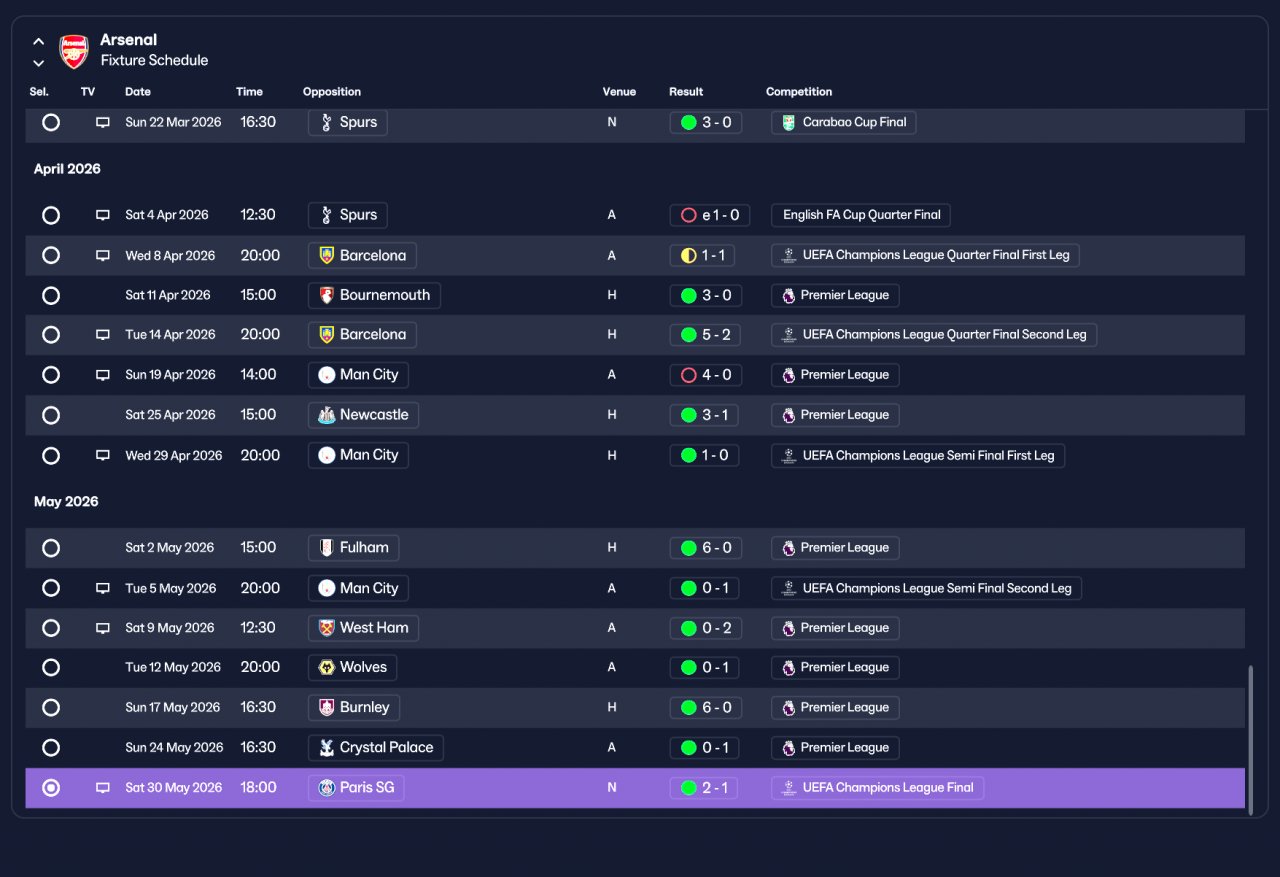1280x877 pixels.
Task: Select the Fulham fixture radio button
Action: tap(51, 548)
